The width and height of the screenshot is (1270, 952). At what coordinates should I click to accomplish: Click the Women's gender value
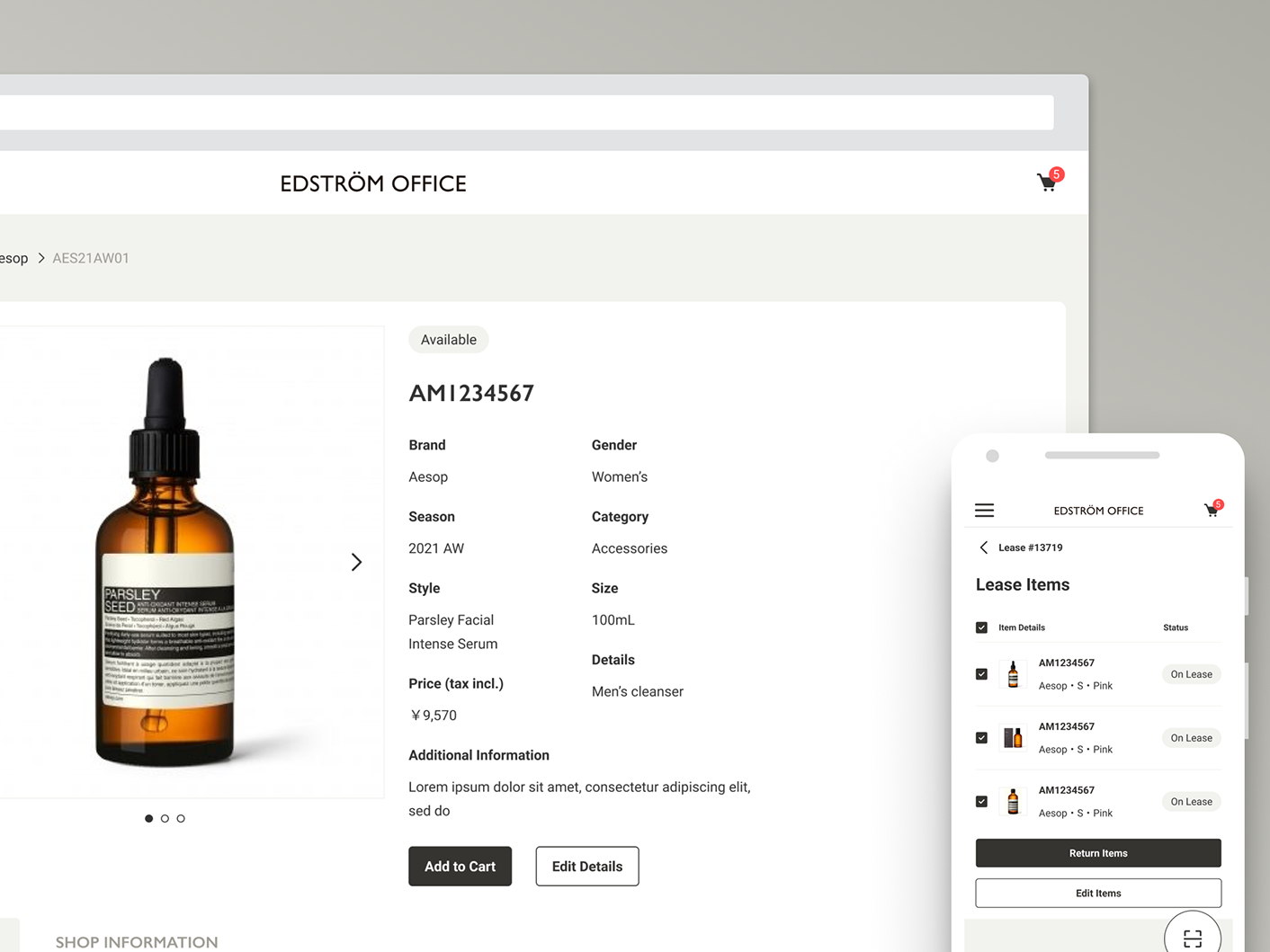coord(620,477)
